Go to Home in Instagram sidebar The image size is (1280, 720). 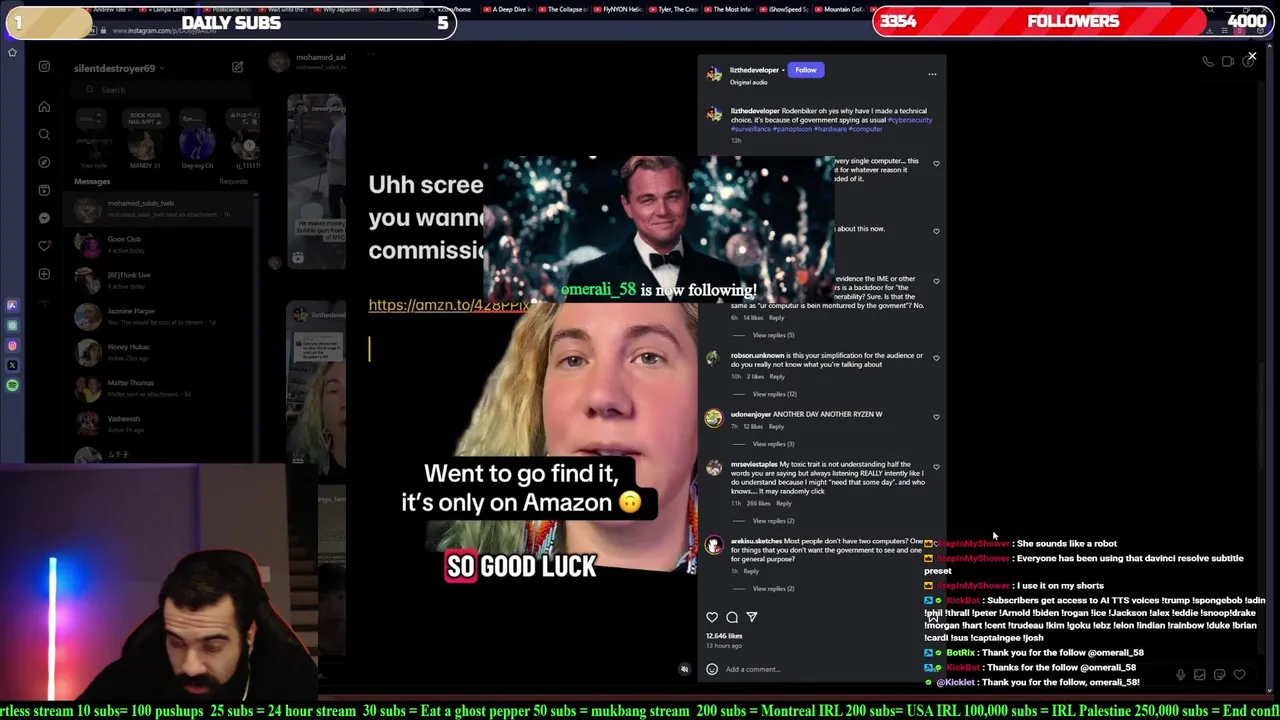44,106
